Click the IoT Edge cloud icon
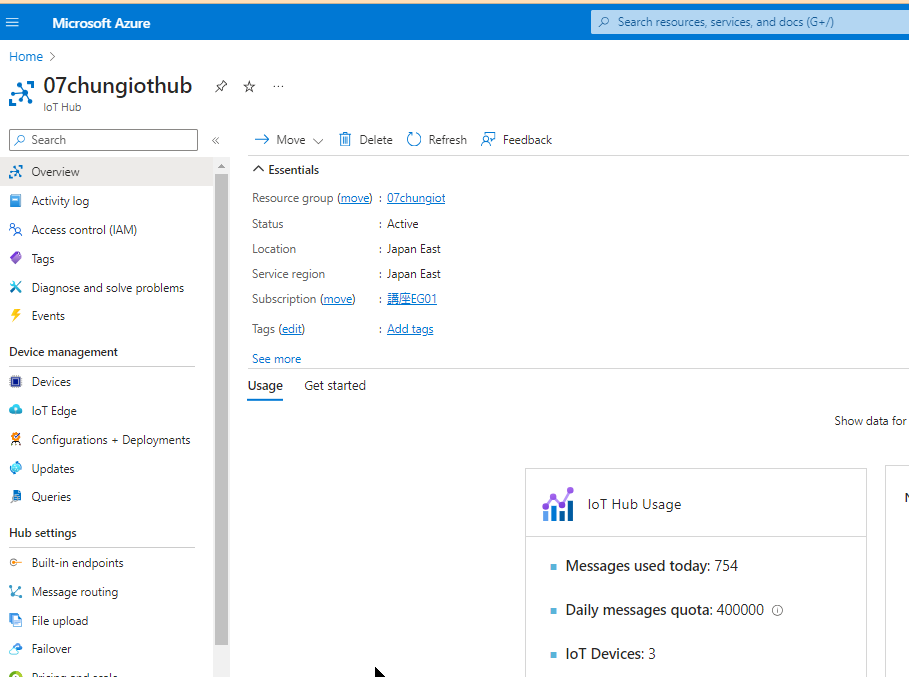The height and width of the screenshot is (677, 909). [16, 410]
